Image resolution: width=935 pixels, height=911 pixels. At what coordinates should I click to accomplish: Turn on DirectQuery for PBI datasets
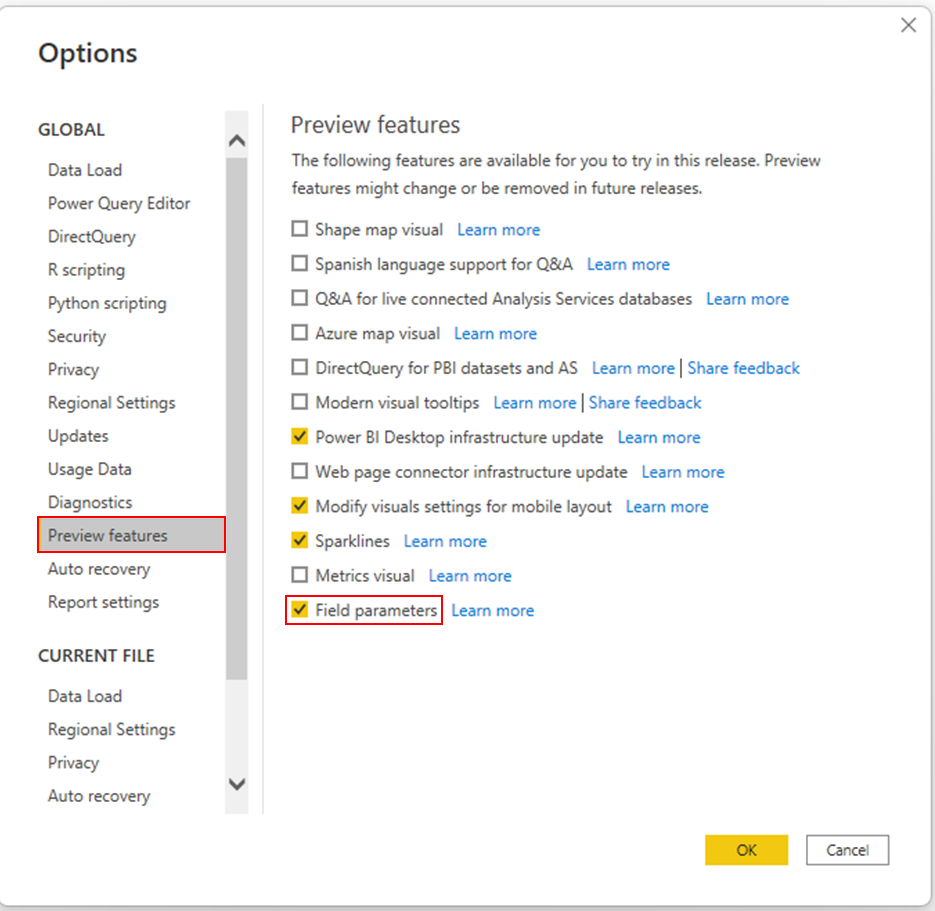[x=300, y=368]
